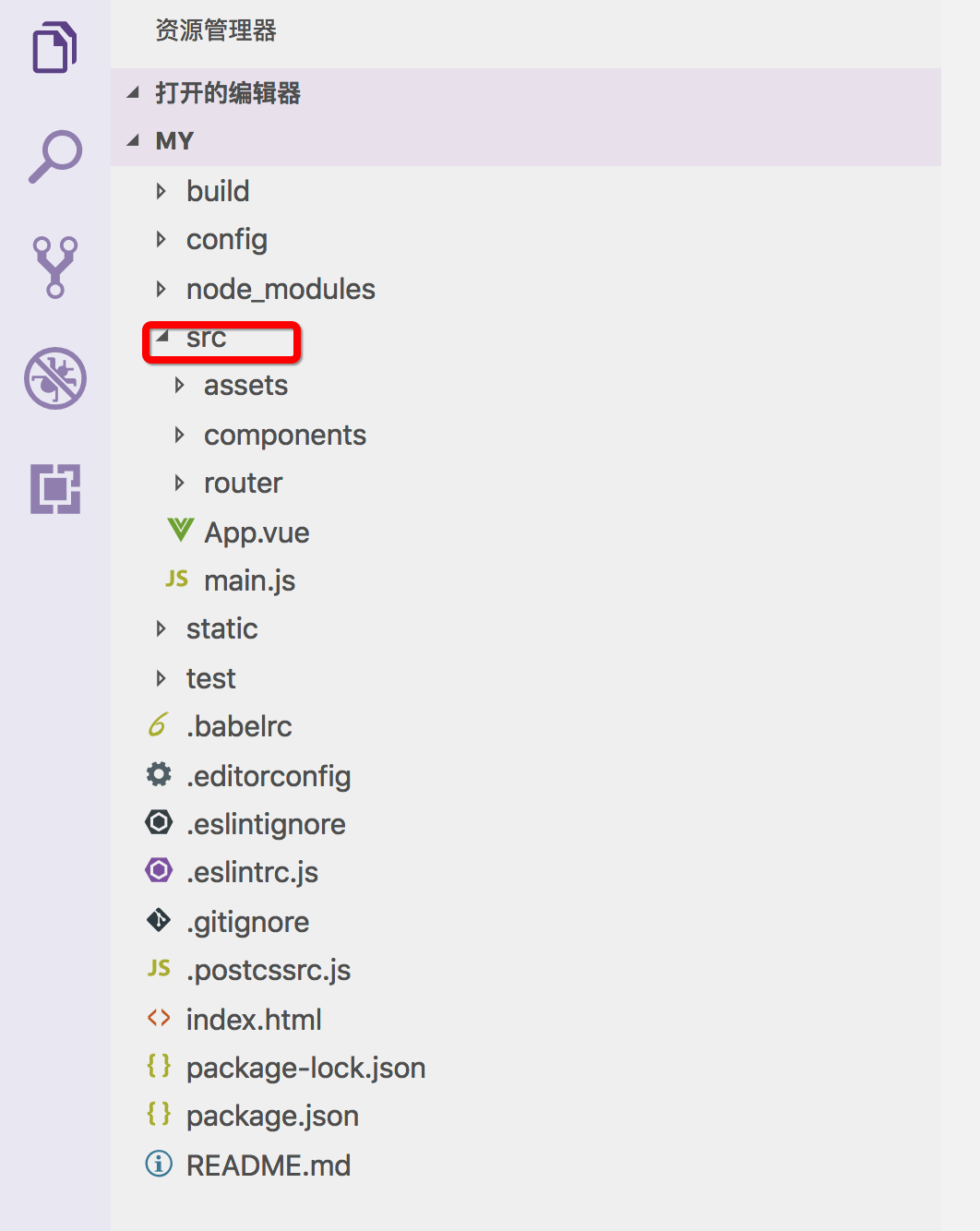Viewport: 980px width, 1231px height.
Task: Collapse the MY project section
Action: click(x=134, y=140)
